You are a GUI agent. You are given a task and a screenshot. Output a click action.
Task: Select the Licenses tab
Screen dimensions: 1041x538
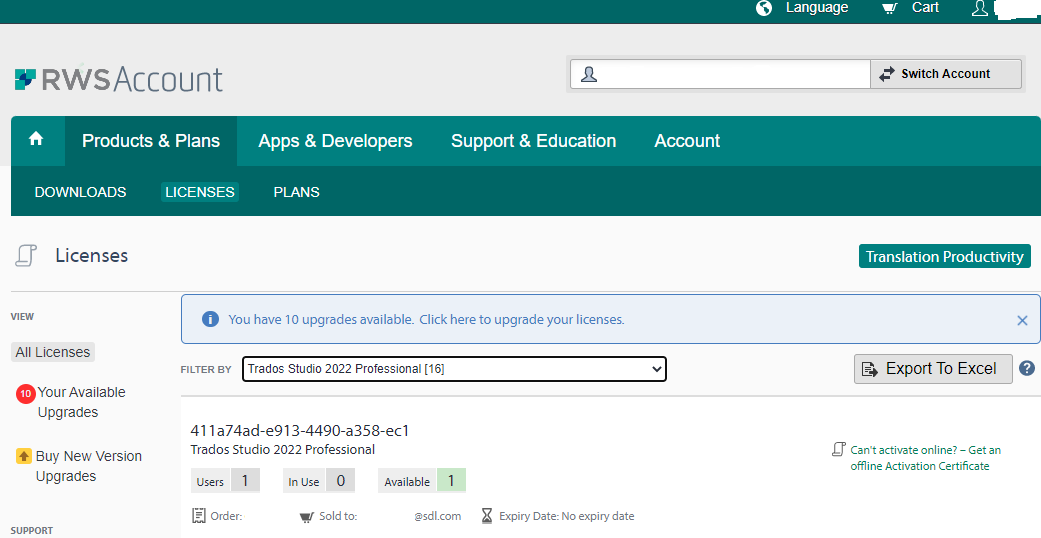[200, 192]
